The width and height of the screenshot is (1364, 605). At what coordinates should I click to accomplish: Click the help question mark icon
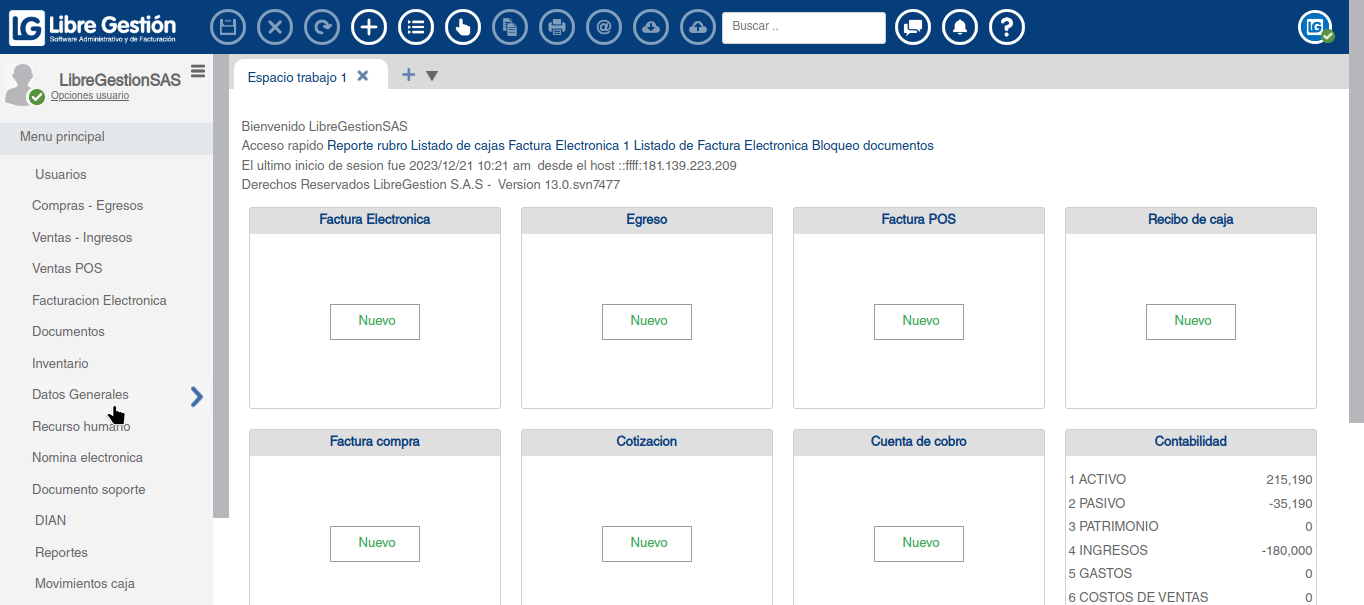(x=1007, y=27)
